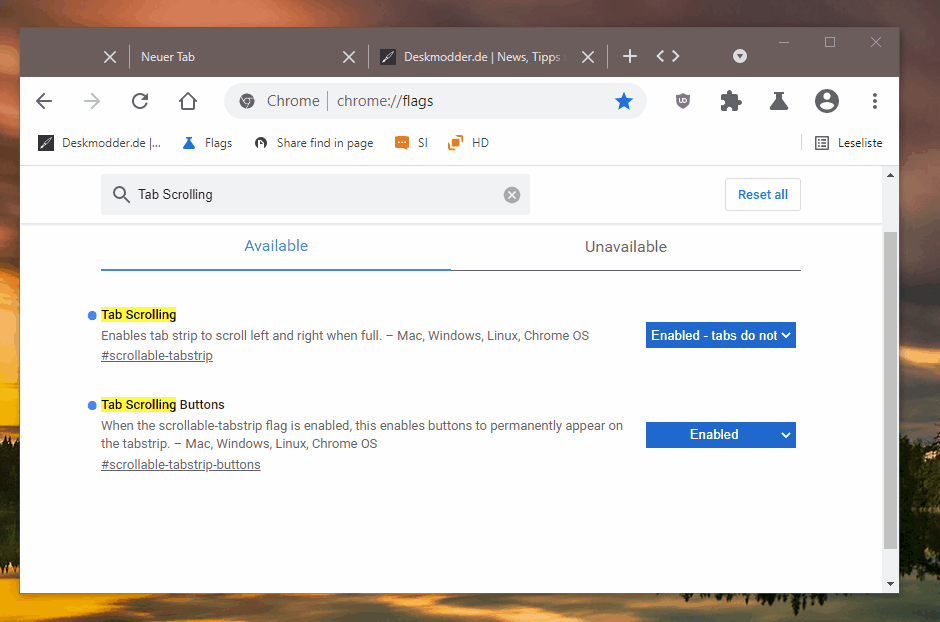Select the Available tab
The image size is (940, 622).
point(276,246)
